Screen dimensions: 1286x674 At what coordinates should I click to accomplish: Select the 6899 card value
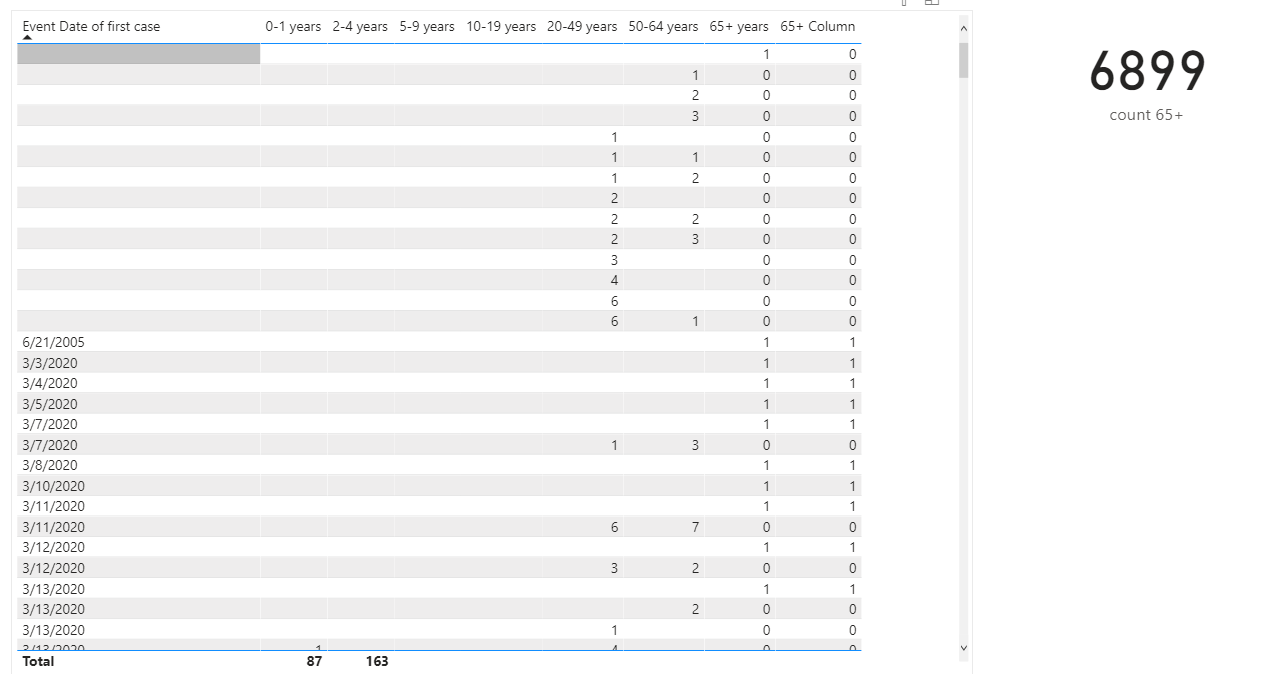[1147, 72]
